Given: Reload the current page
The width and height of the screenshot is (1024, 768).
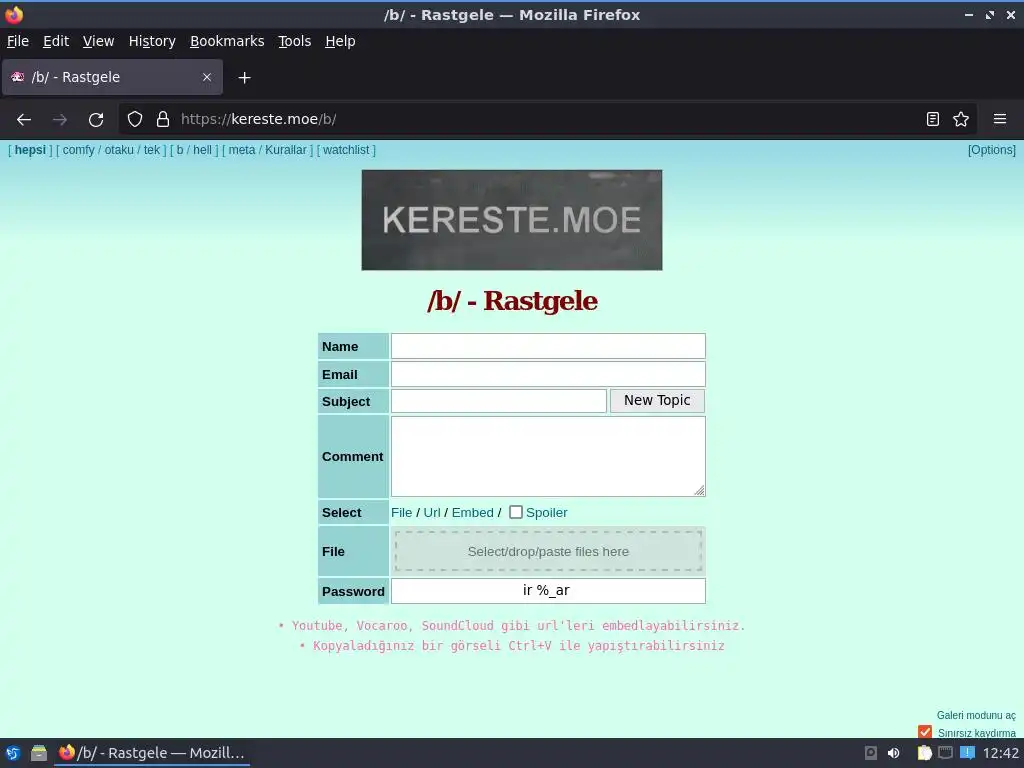Looking at the screenshot, I should click(96, 120).
